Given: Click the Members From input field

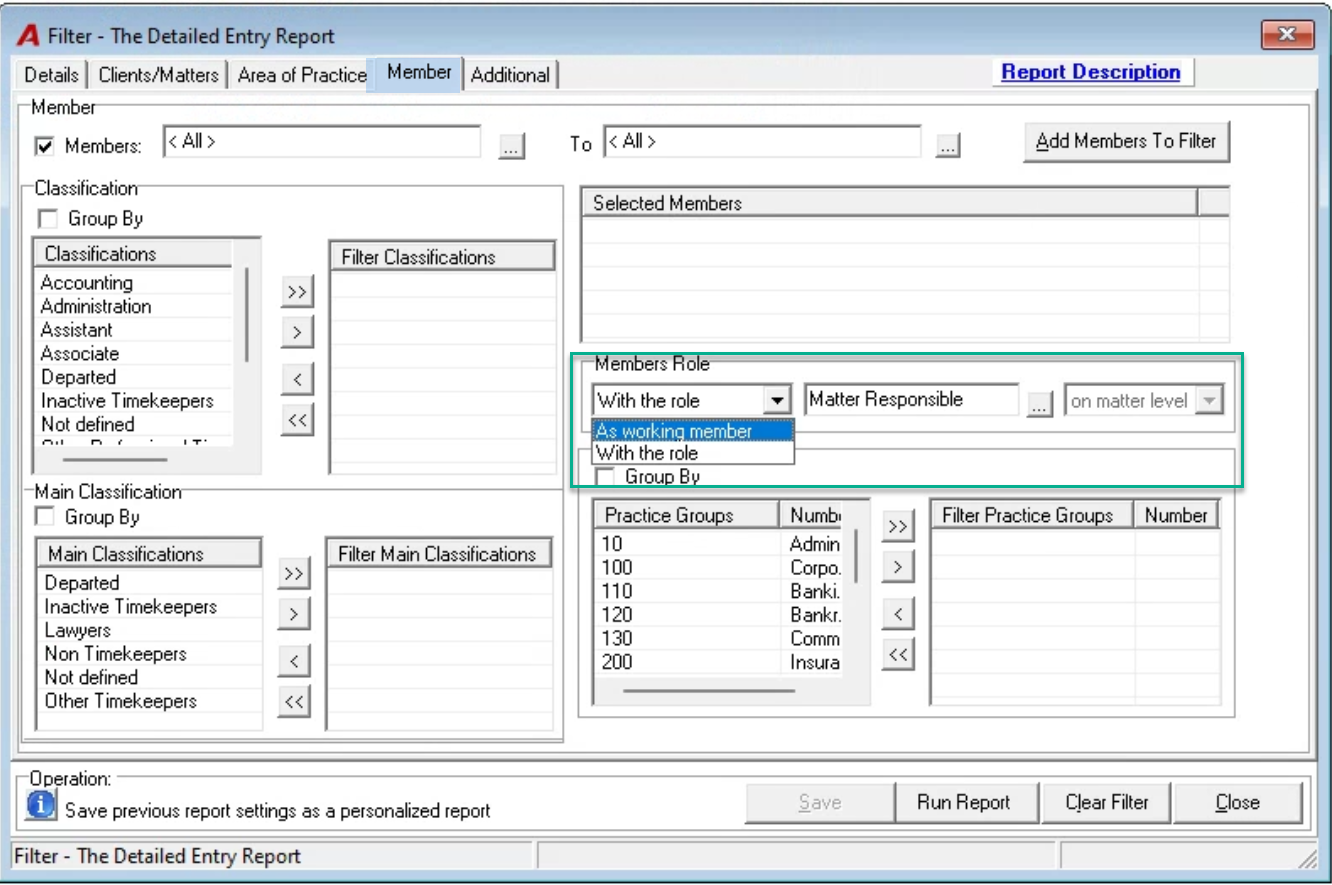Looking at the screenshot, I should coord(321,143).
